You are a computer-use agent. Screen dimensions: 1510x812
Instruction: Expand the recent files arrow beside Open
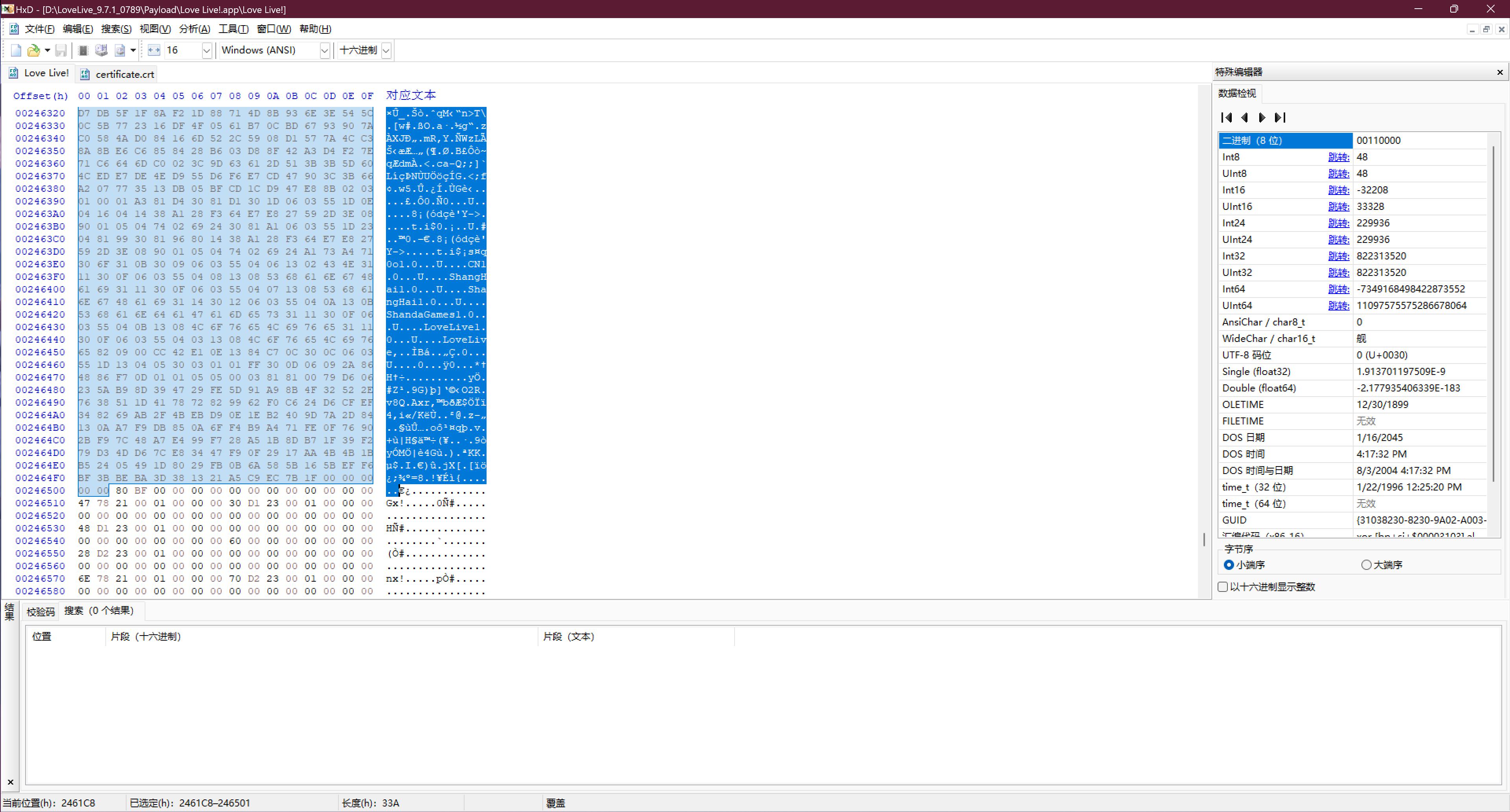pyautogui.click(x=48, y=50)
